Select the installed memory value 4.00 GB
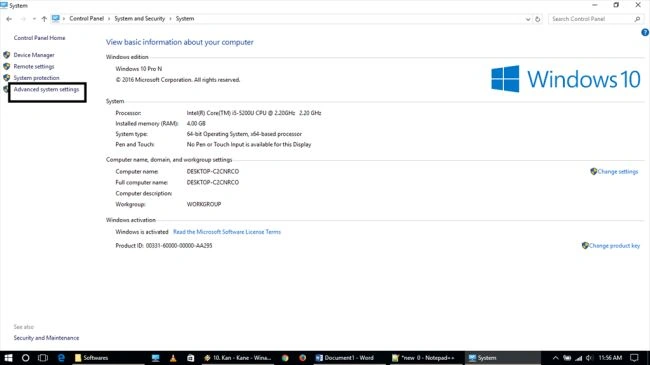Image resolution: width=650 pixels, height=365 pixels. [x=196, y=124]
